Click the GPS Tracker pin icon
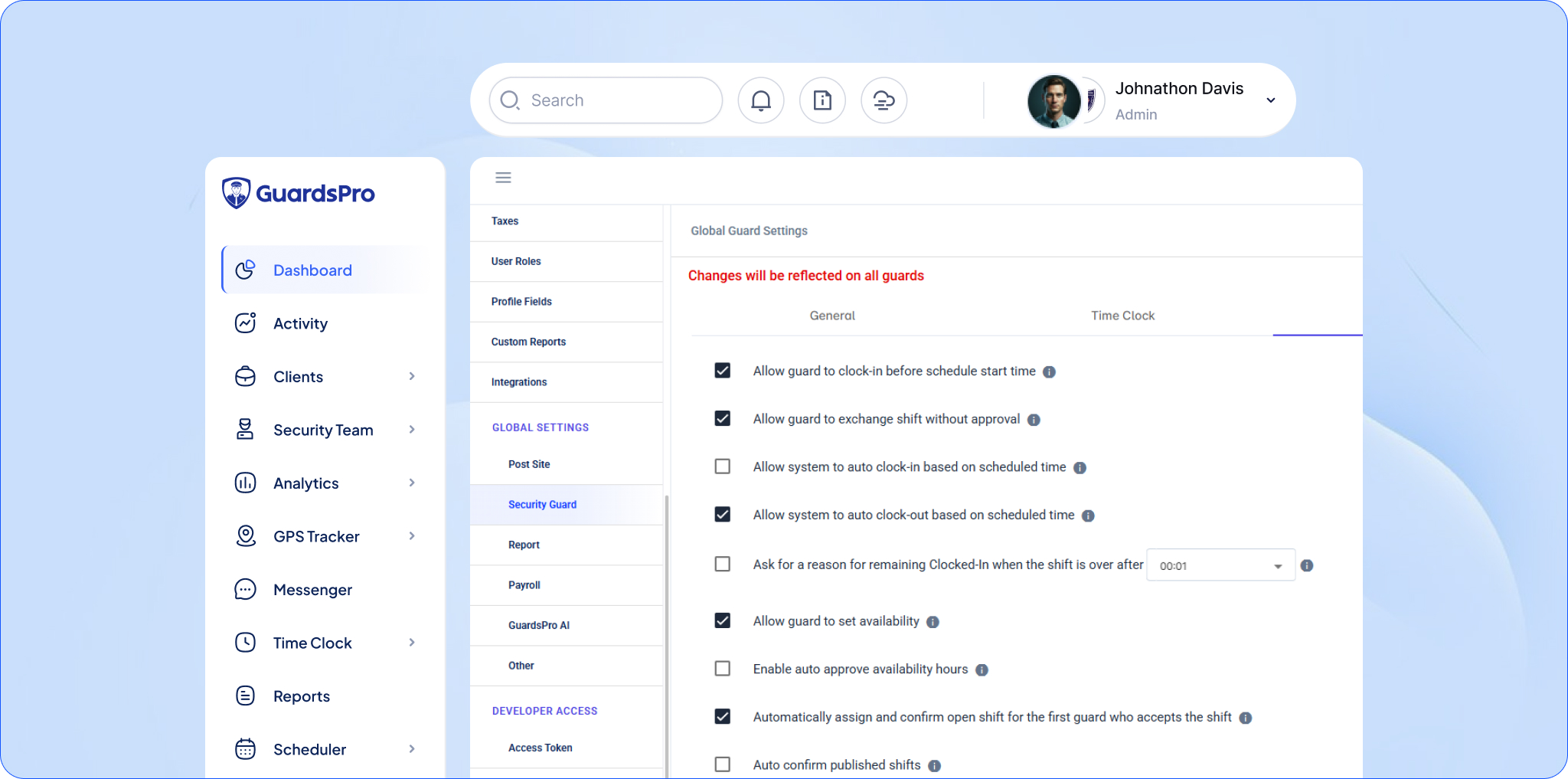This screenshot has width=1568, height=779. tap(245, 536)
